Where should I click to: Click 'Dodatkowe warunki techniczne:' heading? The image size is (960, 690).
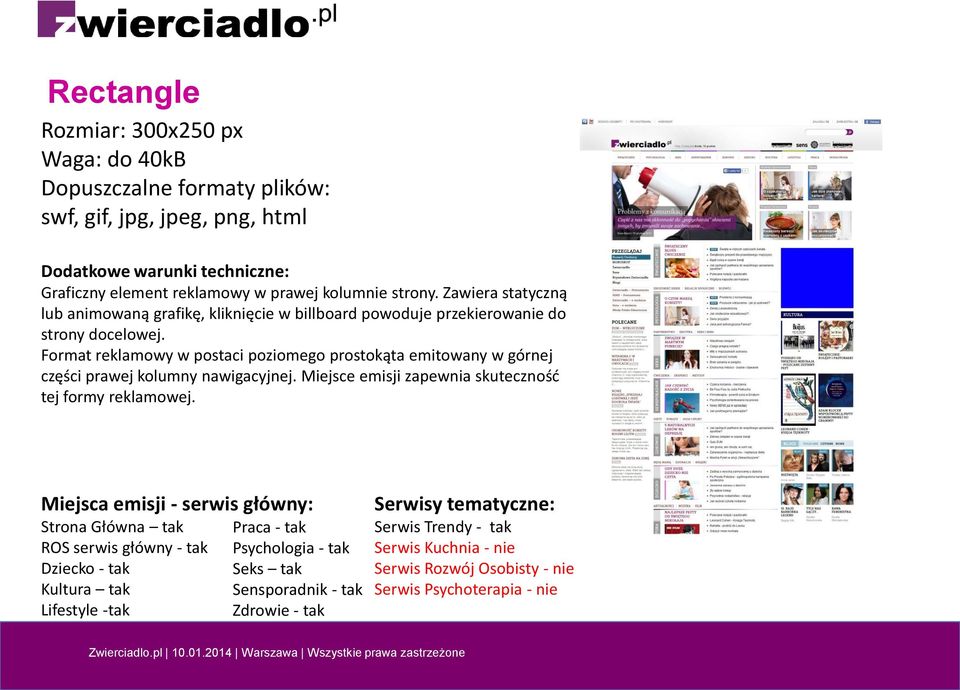coord(165,271)
